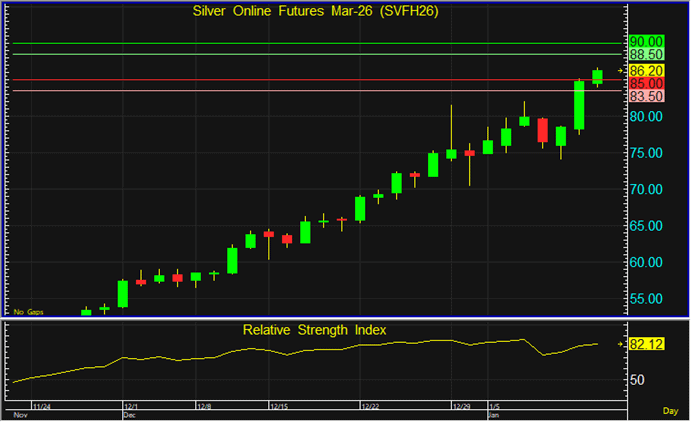
Task: Click the 1/5 date marker on time axis
Action: point(493,407)
